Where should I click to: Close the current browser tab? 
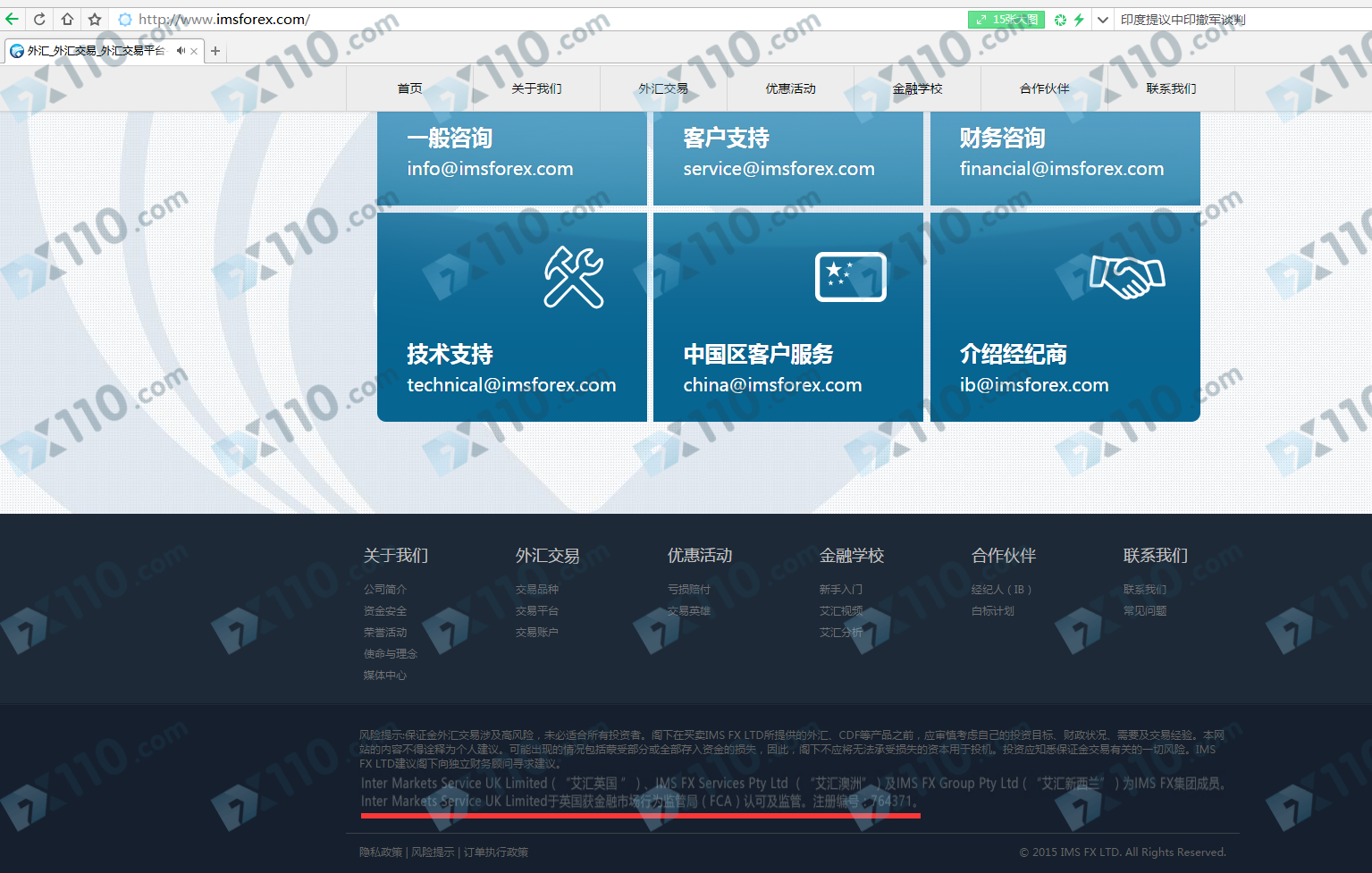194,51
